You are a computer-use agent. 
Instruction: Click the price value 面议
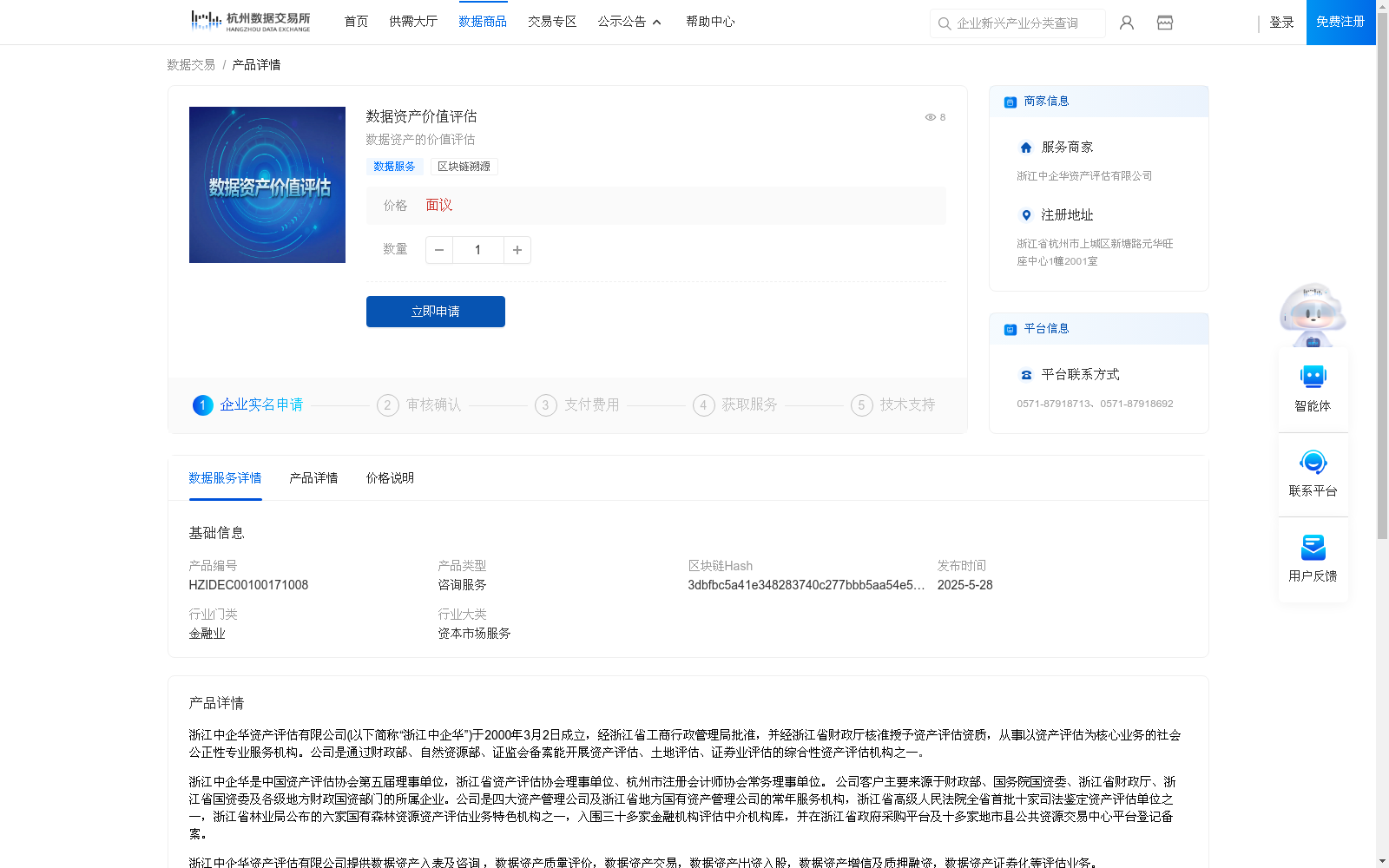point(439,206)
